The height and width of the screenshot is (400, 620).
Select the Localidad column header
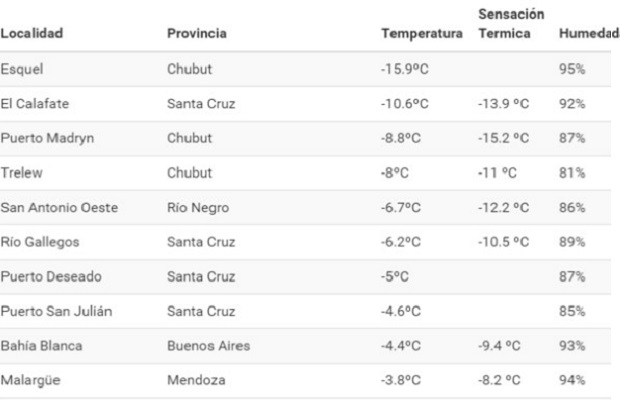(x=32, y=33)
